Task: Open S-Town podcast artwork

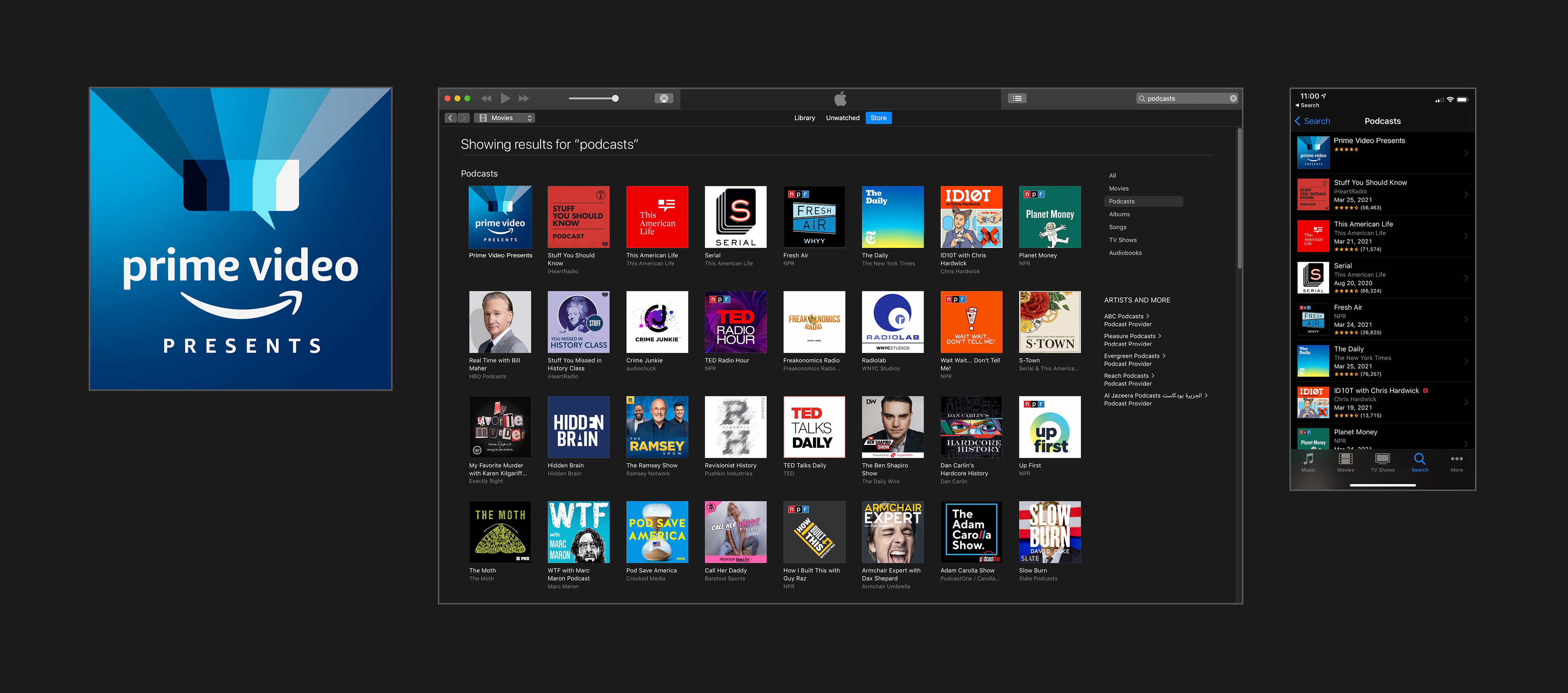Action: (x=1050, y=322)
